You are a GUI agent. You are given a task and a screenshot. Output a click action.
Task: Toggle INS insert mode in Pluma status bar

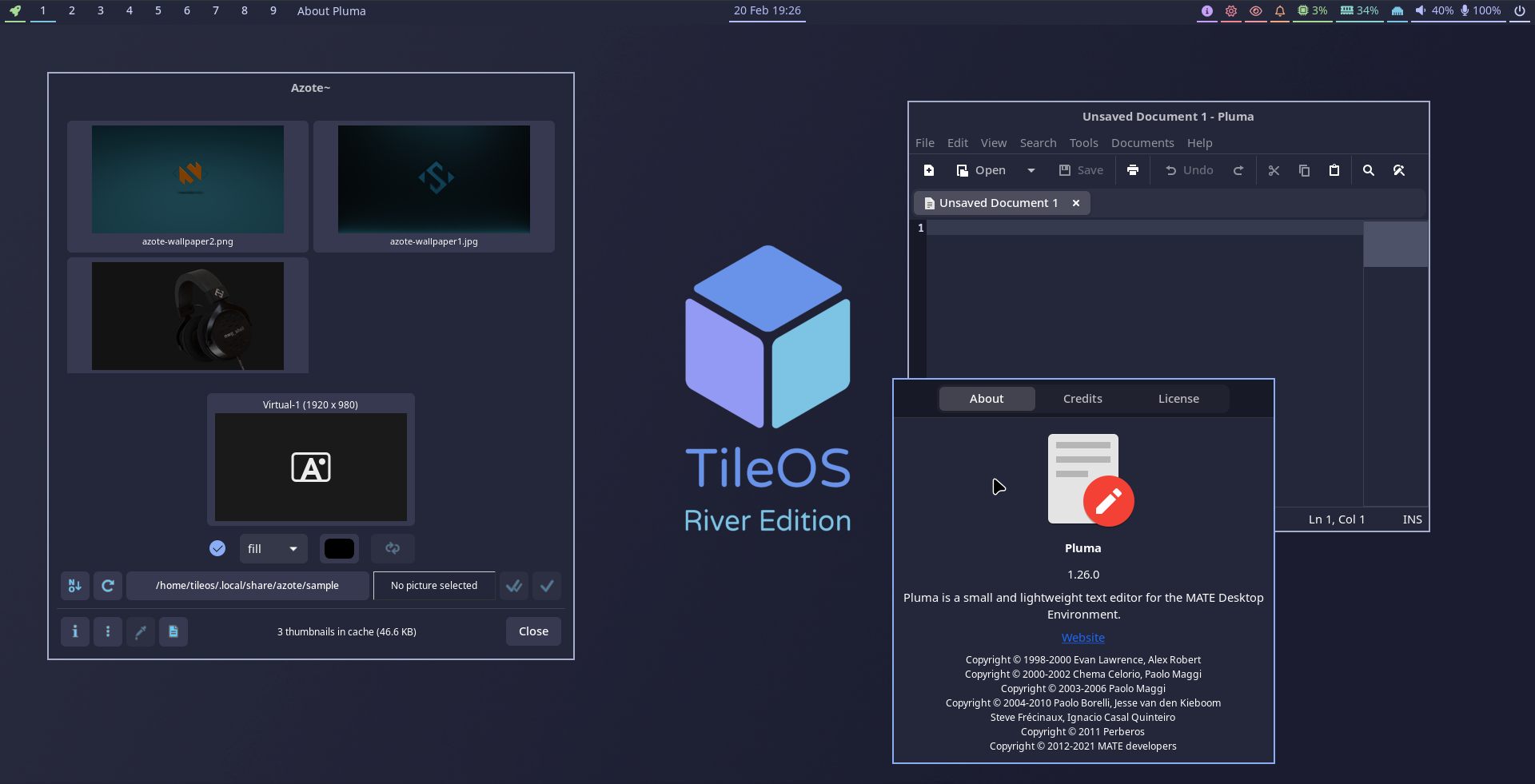tap(1412, 519)
